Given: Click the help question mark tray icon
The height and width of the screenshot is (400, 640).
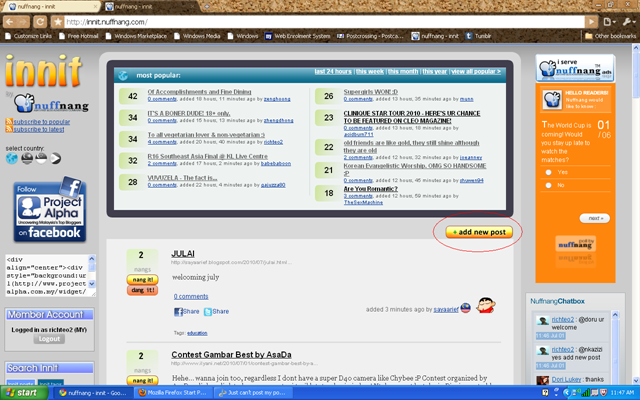Looking at the screenshot, I should (545, 393).
